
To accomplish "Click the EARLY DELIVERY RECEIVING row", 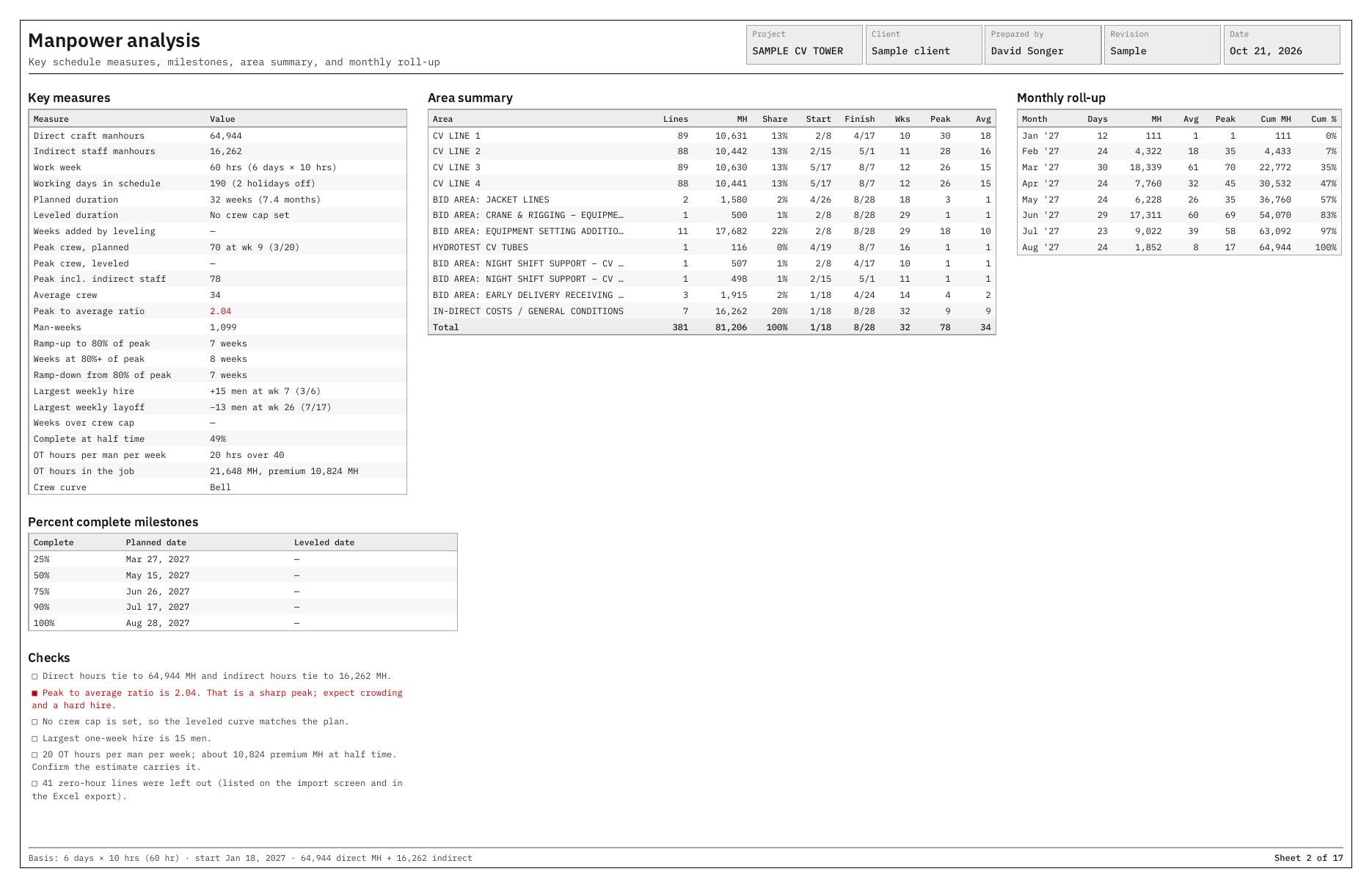I will [712, 295].
